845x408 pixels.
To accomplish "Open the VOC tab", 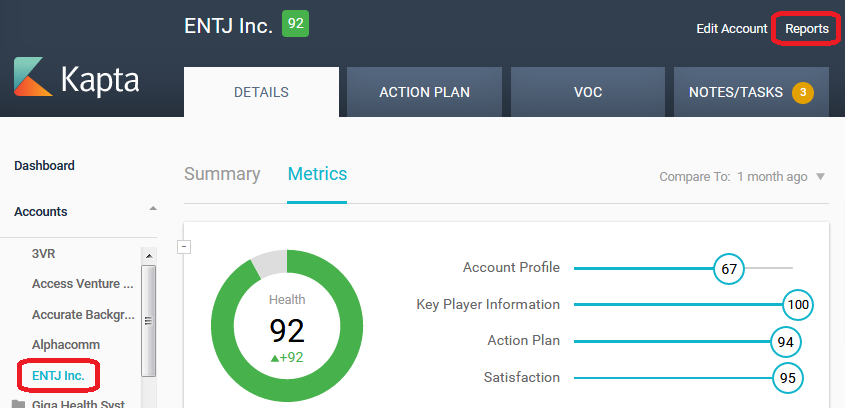I will (588, 92).
